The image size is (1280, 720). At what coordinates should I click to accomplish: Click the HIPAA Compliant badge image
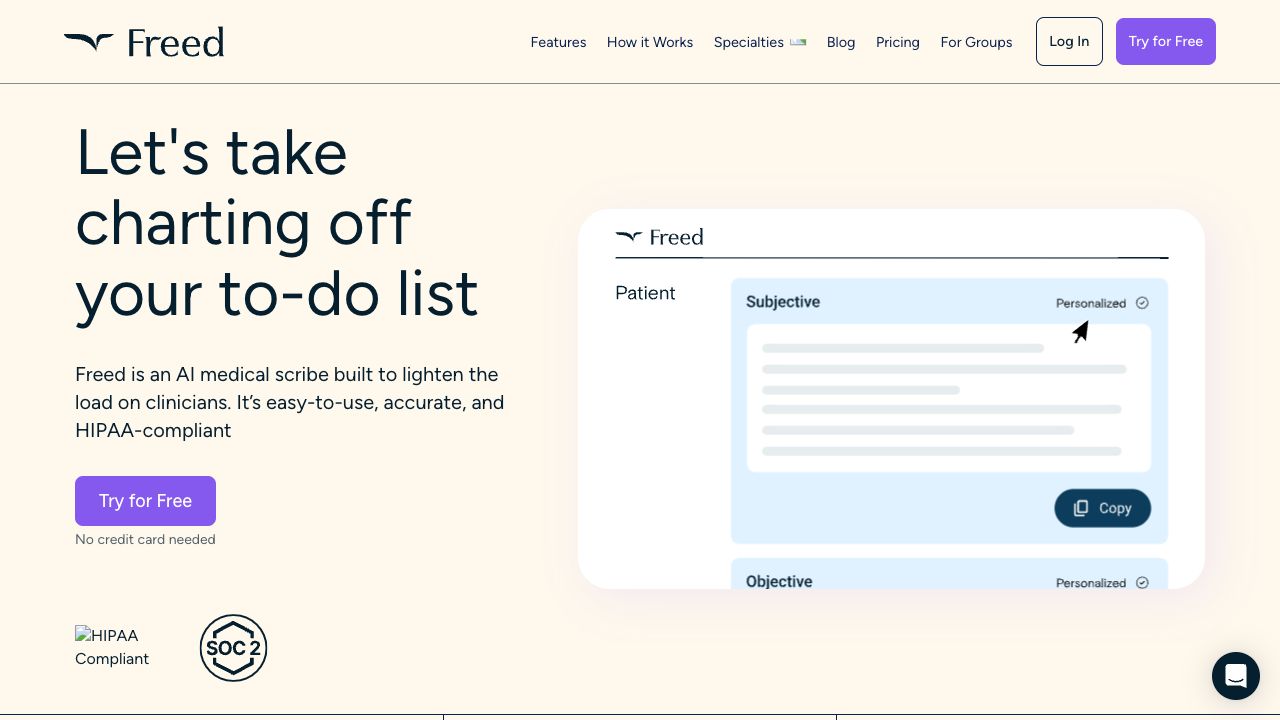111,647
